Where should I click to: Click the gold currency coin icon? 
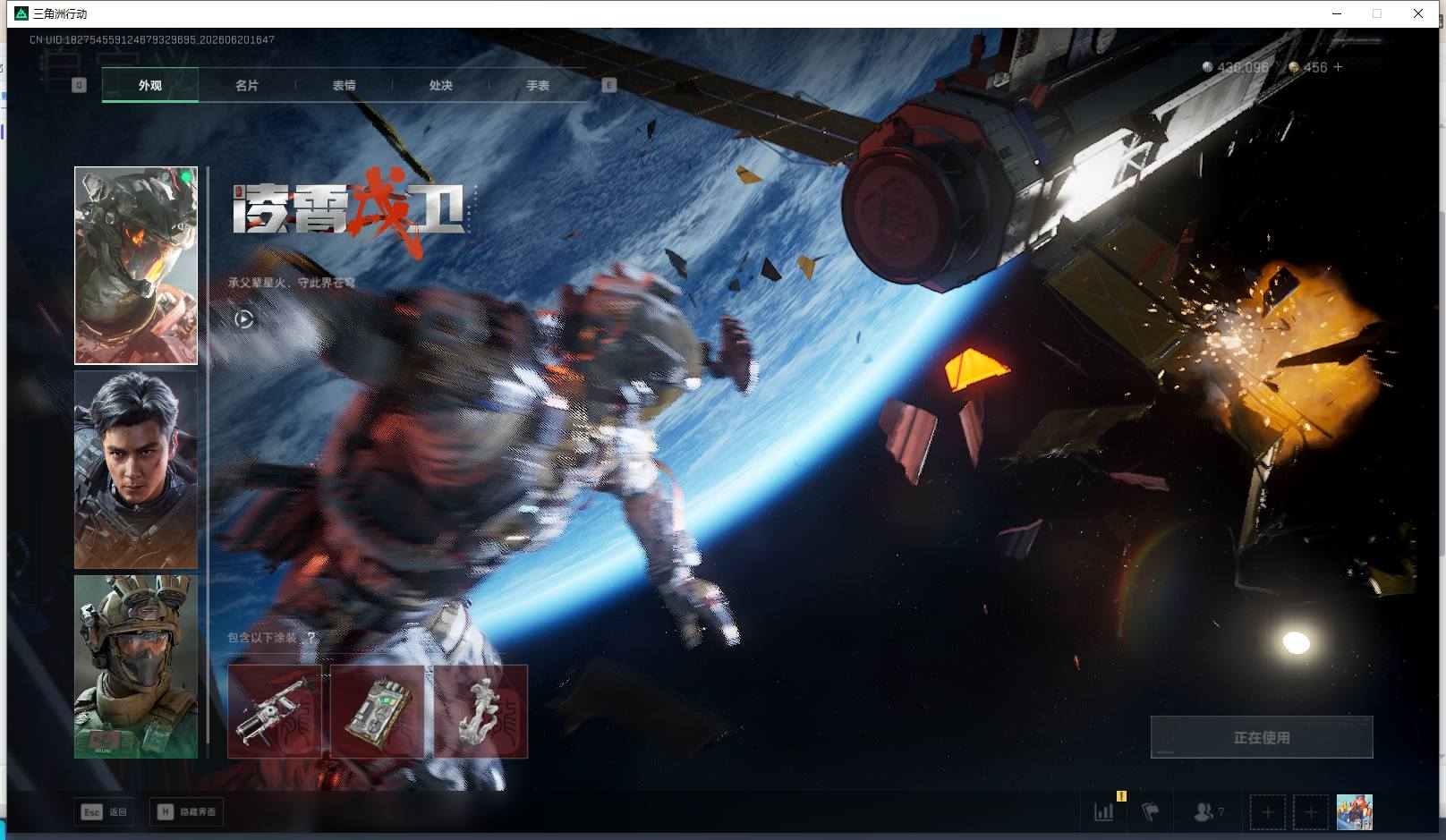point(1294,67)
